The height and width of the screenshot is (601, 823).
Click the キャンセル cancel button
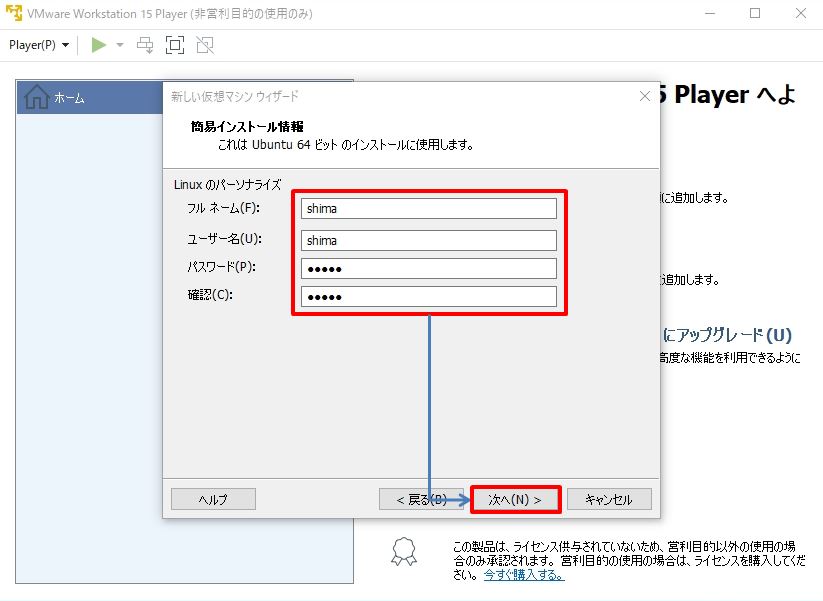609,499
